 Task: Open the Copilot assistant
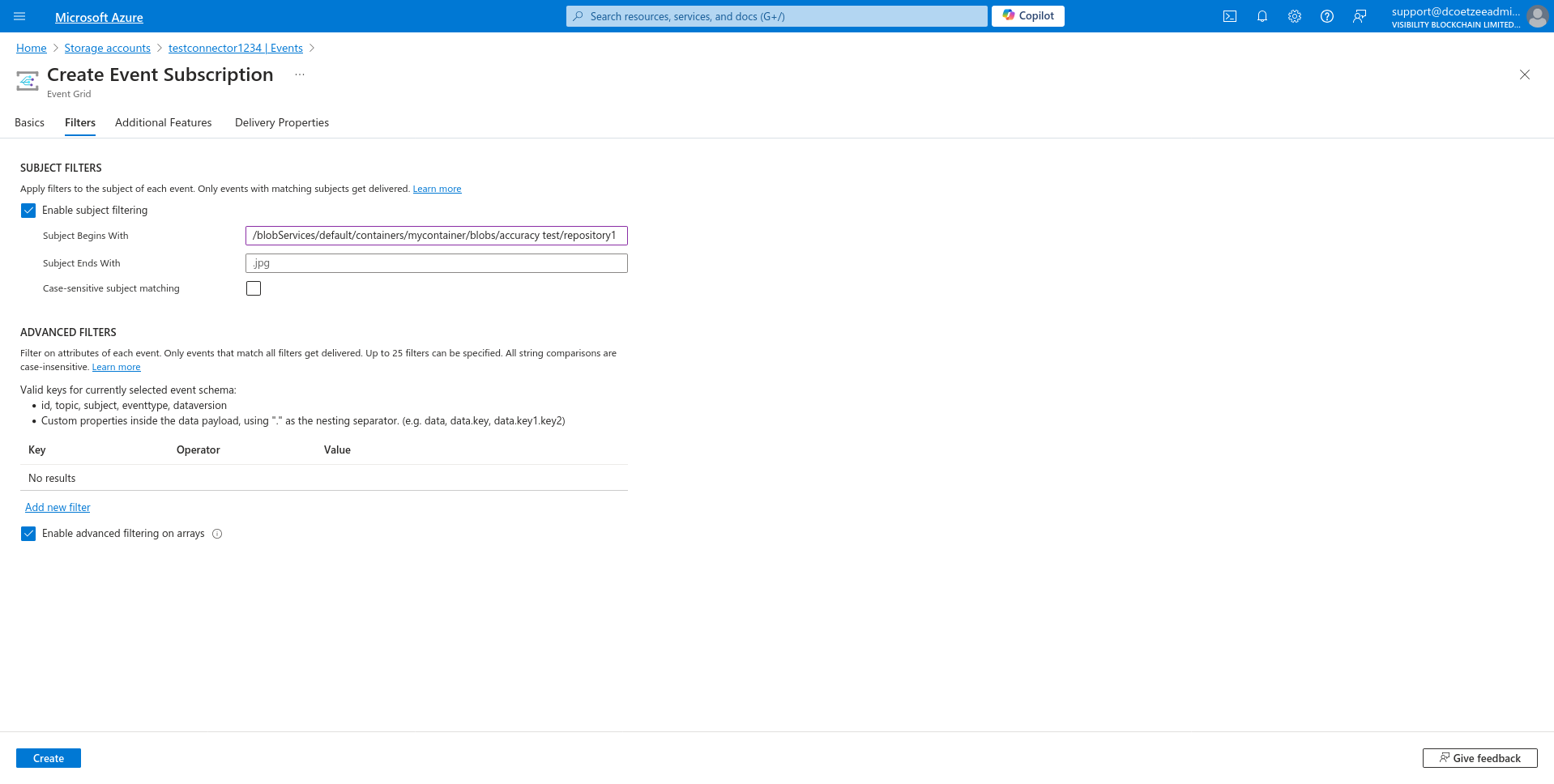[1027, 16]
